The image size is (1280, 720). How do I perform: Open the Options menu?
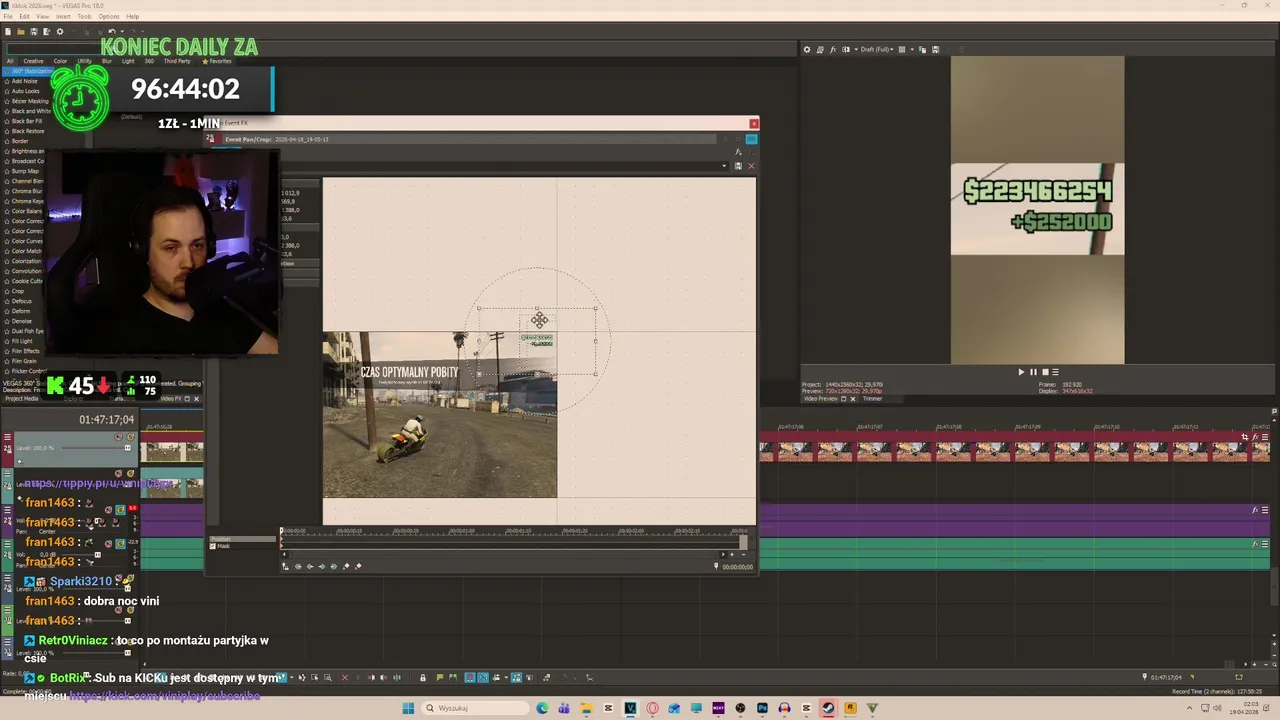pyautogui.click(x=108, y=16)
